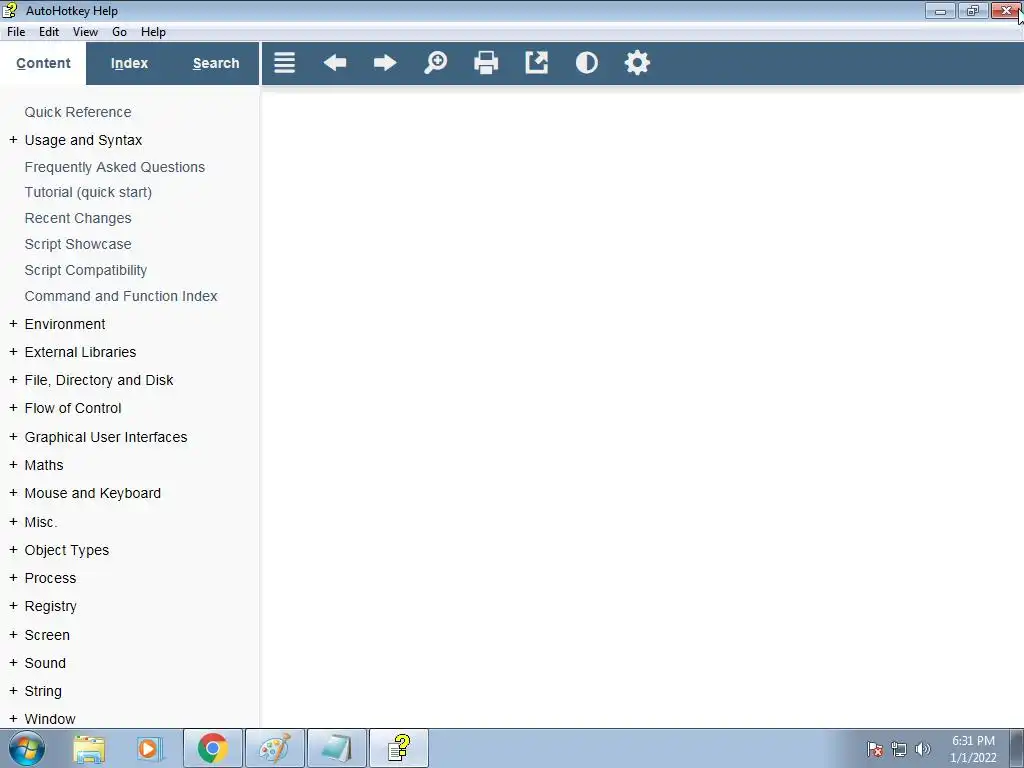Launch Windows Media Player from taskbar
Image resolution: width=1024 pixels, height=768 pixels.
tap(149, 748)
